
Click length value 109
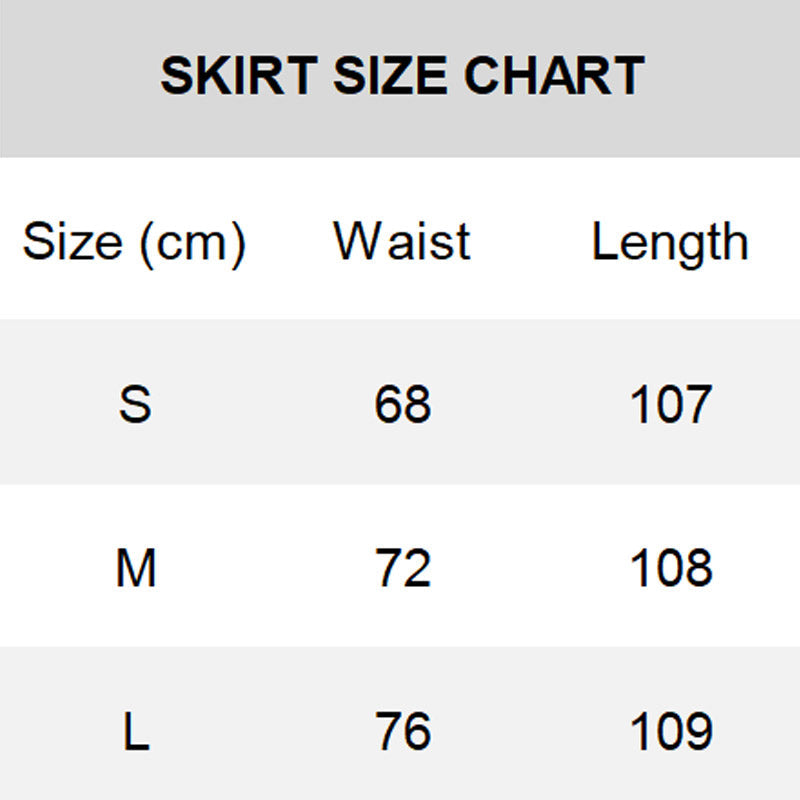670,732
